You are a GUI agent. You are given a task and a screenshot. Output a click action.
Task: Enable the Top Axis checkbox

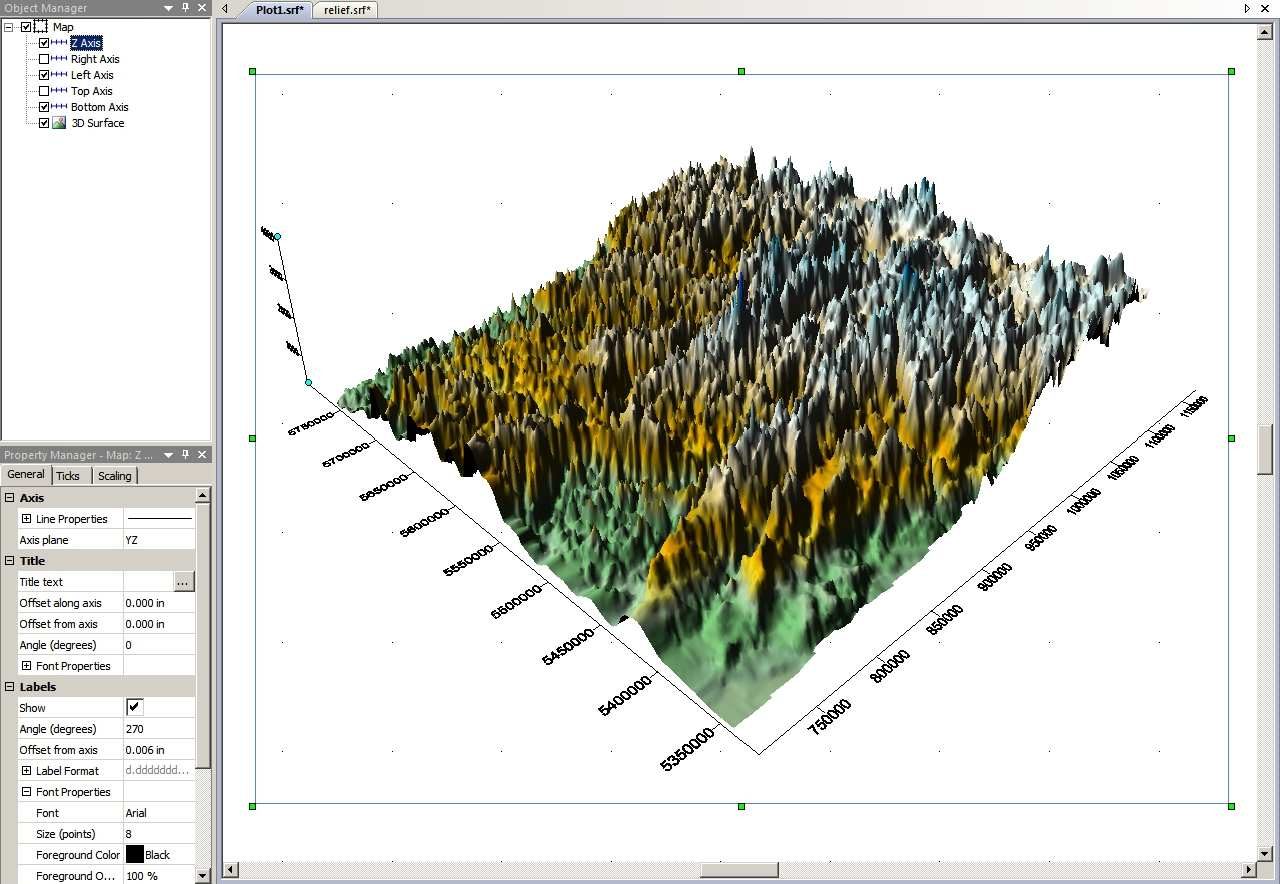44,91
